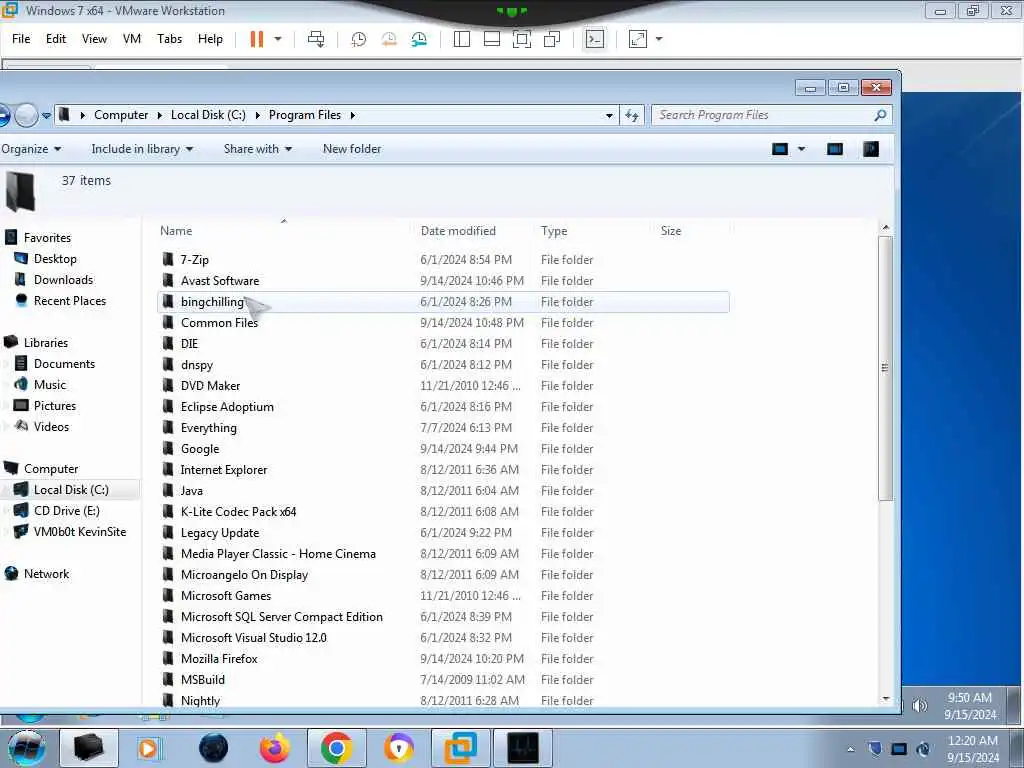Toggle the VMware library sidebar icon
Viewport: 1024px width, 768px height.
(x=462, y=39)
